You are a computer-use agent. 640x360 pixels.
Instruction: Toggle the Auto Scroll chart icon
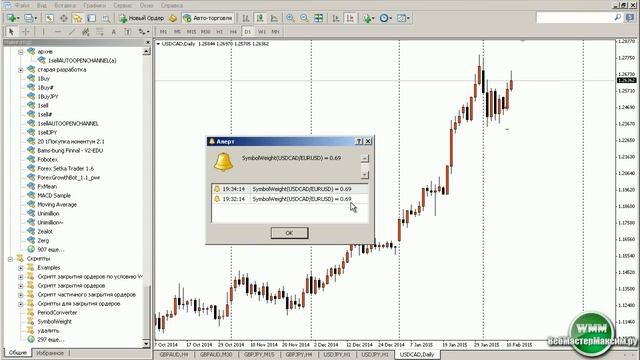[x=336, y=18]
